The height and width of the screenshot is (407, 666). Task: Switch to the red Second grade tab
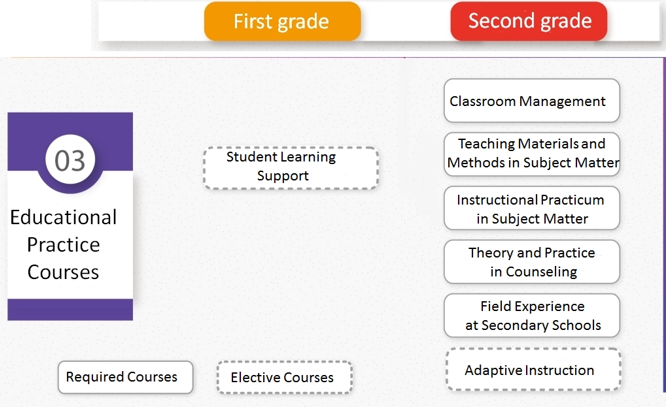[x=529, y=21]
